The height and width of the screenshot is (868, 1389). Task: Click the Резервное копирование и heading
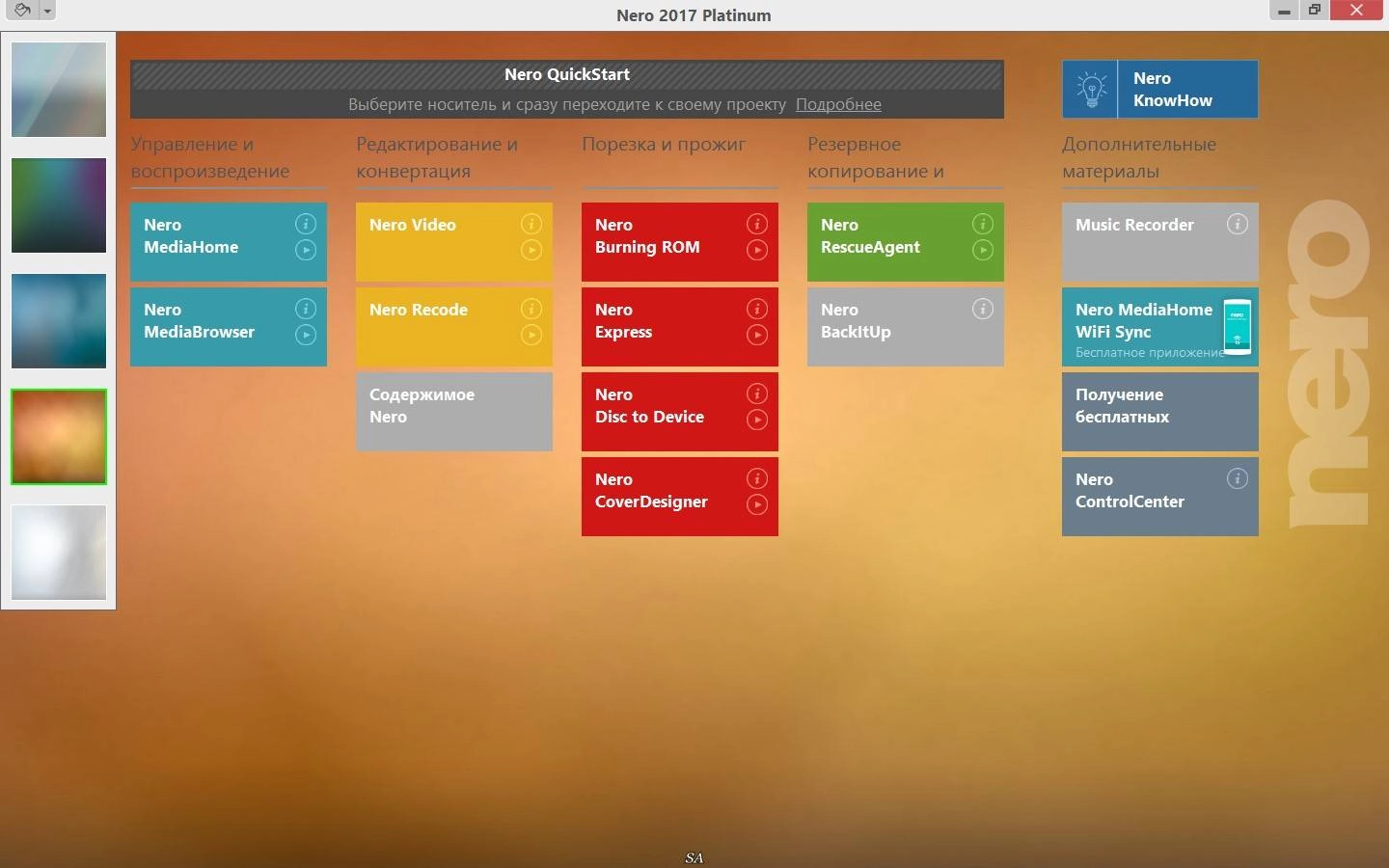coord(876,157)
